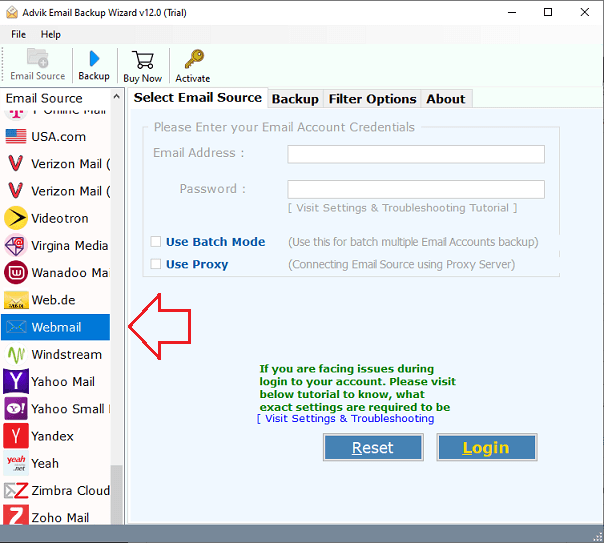Viewport: 604px width, 543px height.
Task: Open the File menu
Action: pos(18,34)
